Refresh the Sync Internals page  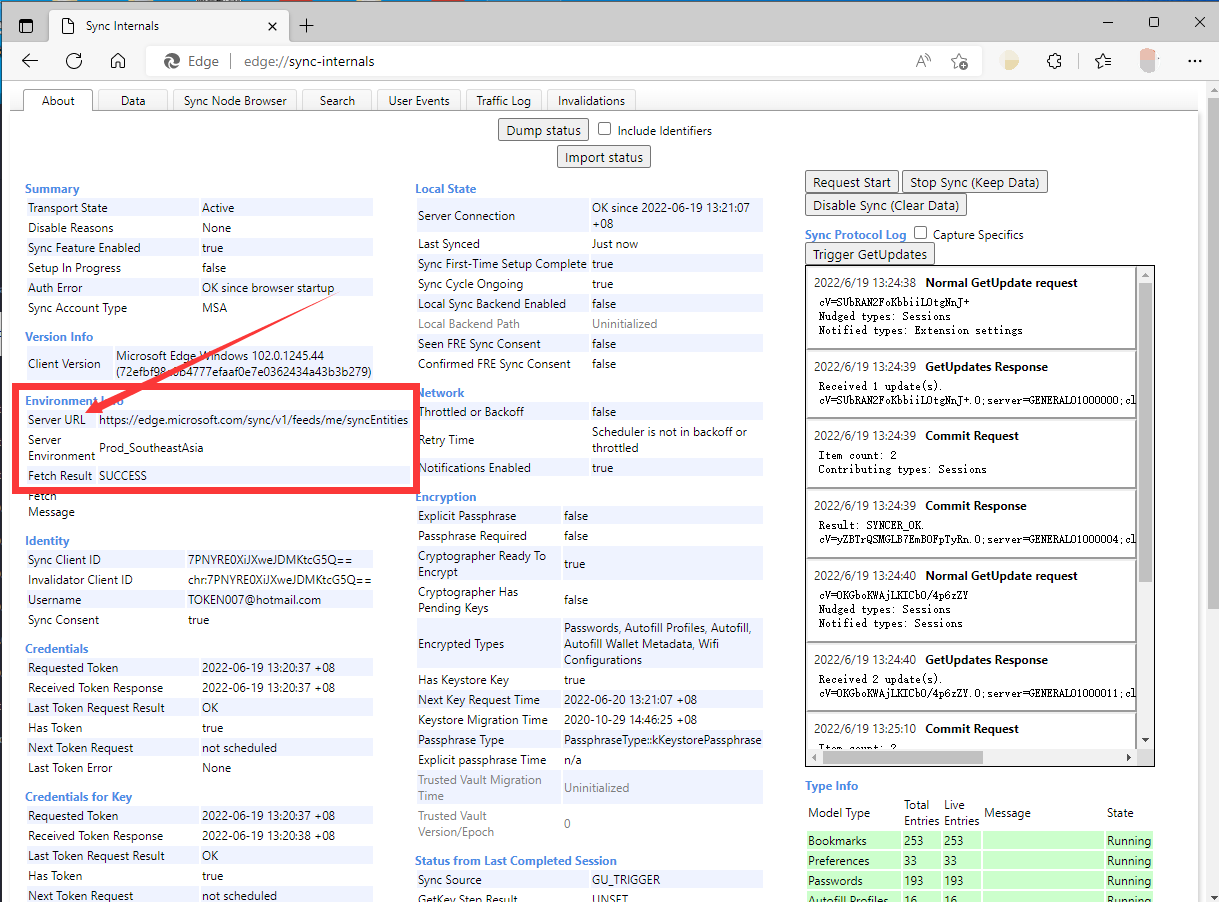[x=74, y=61]
